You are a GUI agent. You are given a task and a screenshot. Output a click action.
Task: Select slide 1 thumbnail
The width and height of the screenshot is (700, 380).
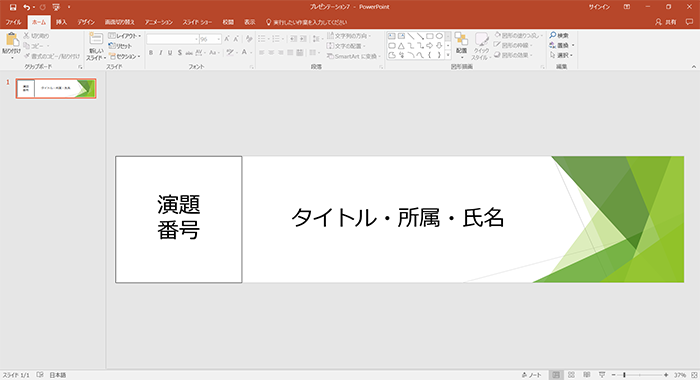[56, 88]
